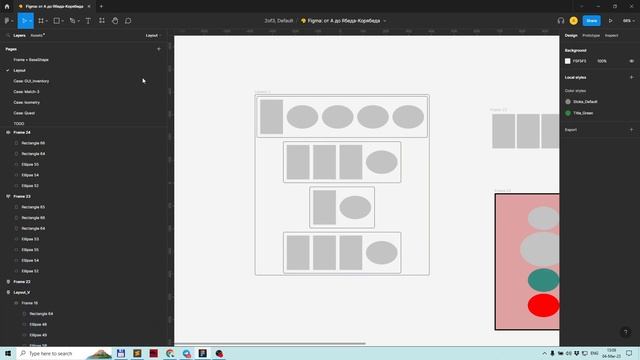Add an export setting with plus
The height and width of the screenshot is (360, 640).
click(x=631, y=130)
